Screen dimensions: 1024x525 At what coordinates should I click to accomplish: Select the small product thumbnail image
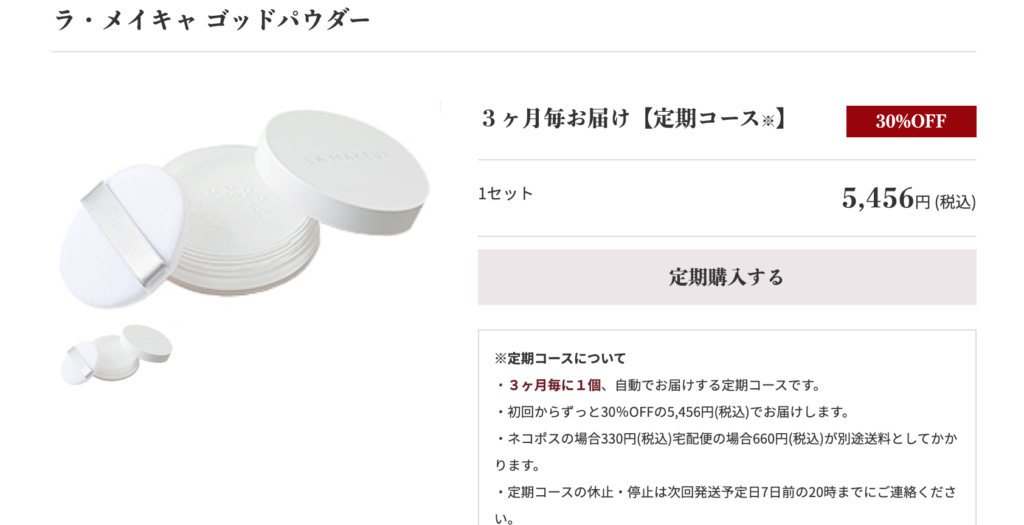(116, 354)
